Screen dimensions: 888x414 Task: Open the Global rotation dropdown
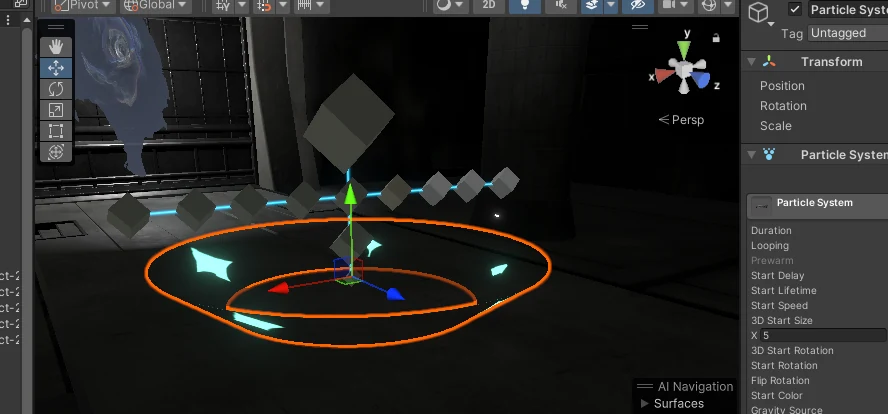click(x=155, y=6)
